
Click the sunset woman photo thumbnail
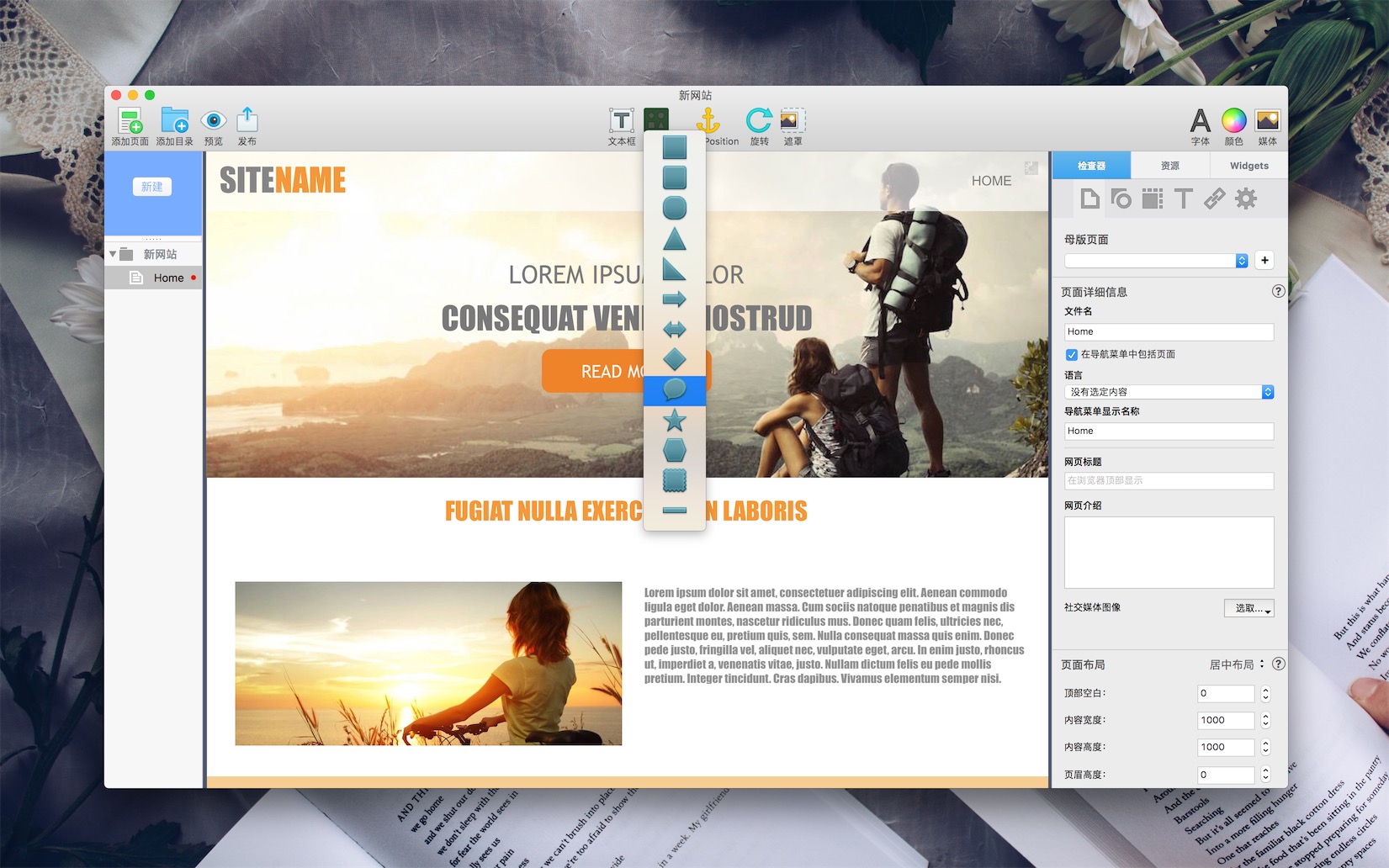428,664
